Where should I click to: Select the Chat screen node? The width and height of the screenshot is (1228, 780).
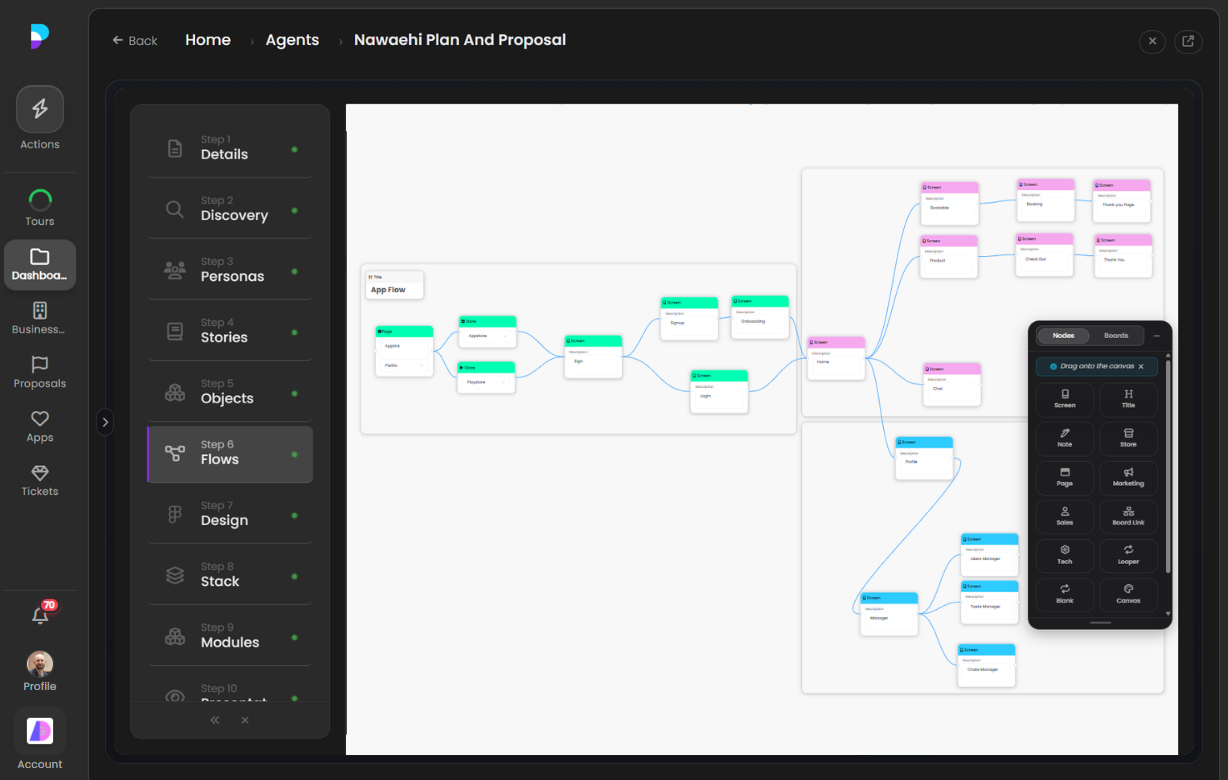(952, 384)
